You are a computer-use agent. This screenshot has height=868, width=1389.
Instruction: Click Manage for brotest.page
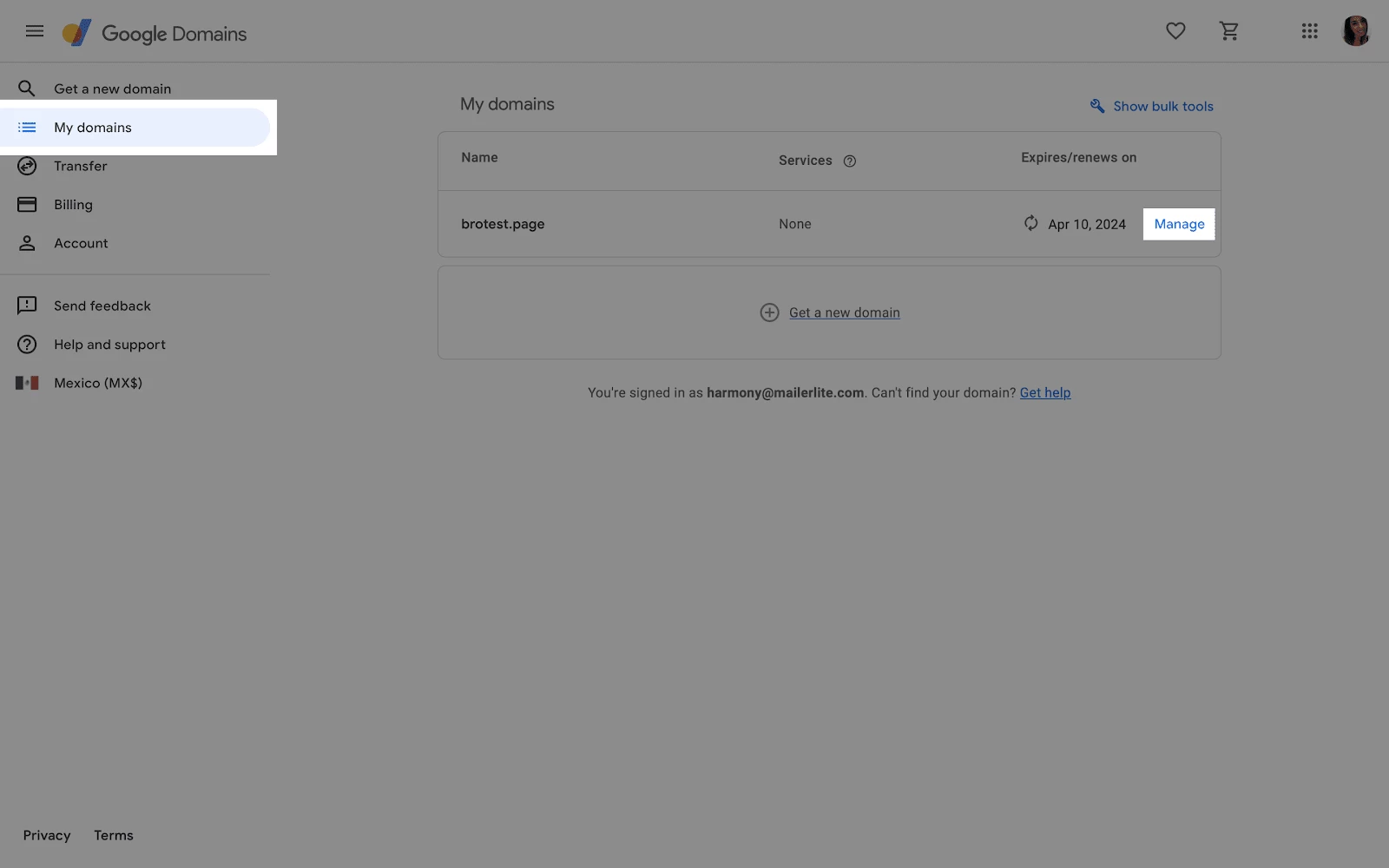coord(1179,224)
